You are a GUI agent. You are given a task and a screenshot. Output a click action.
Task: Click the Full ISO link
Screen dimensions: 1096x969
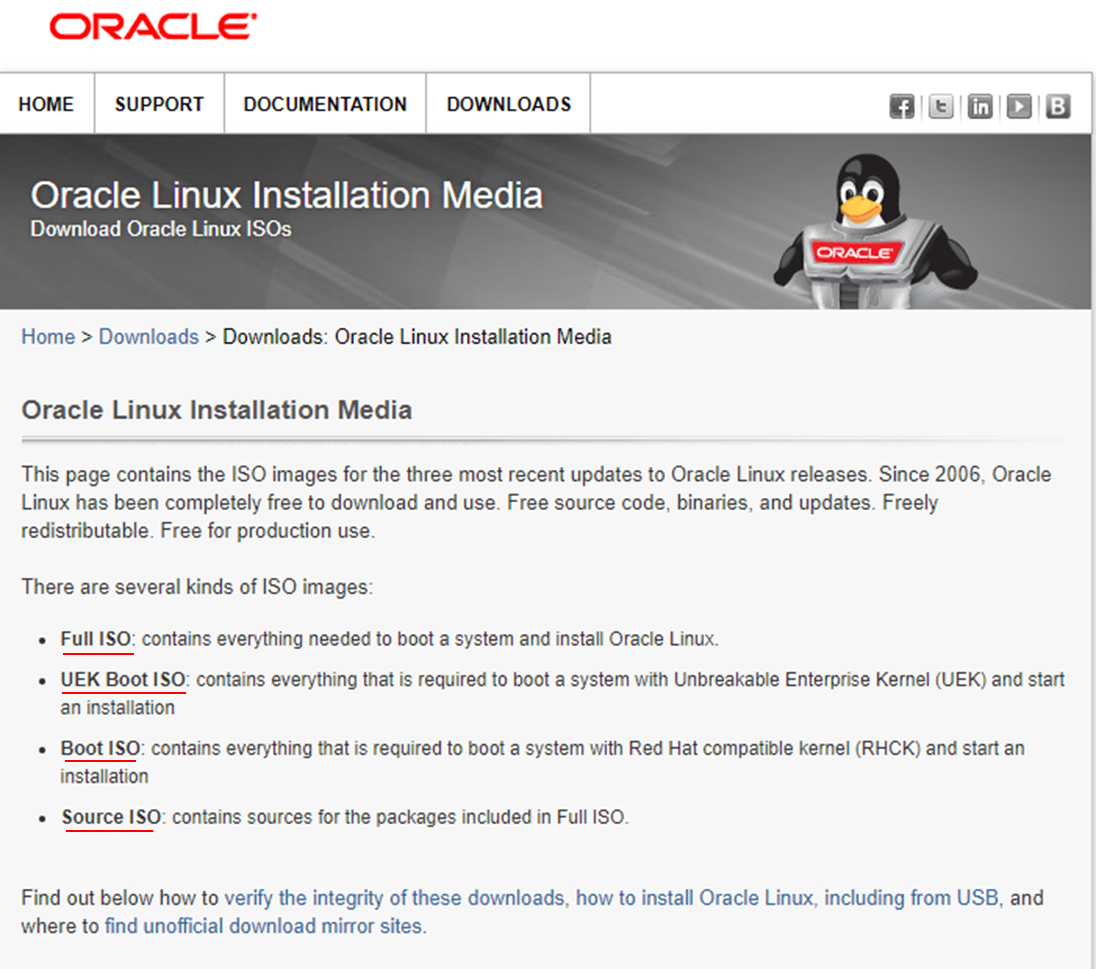96,639
